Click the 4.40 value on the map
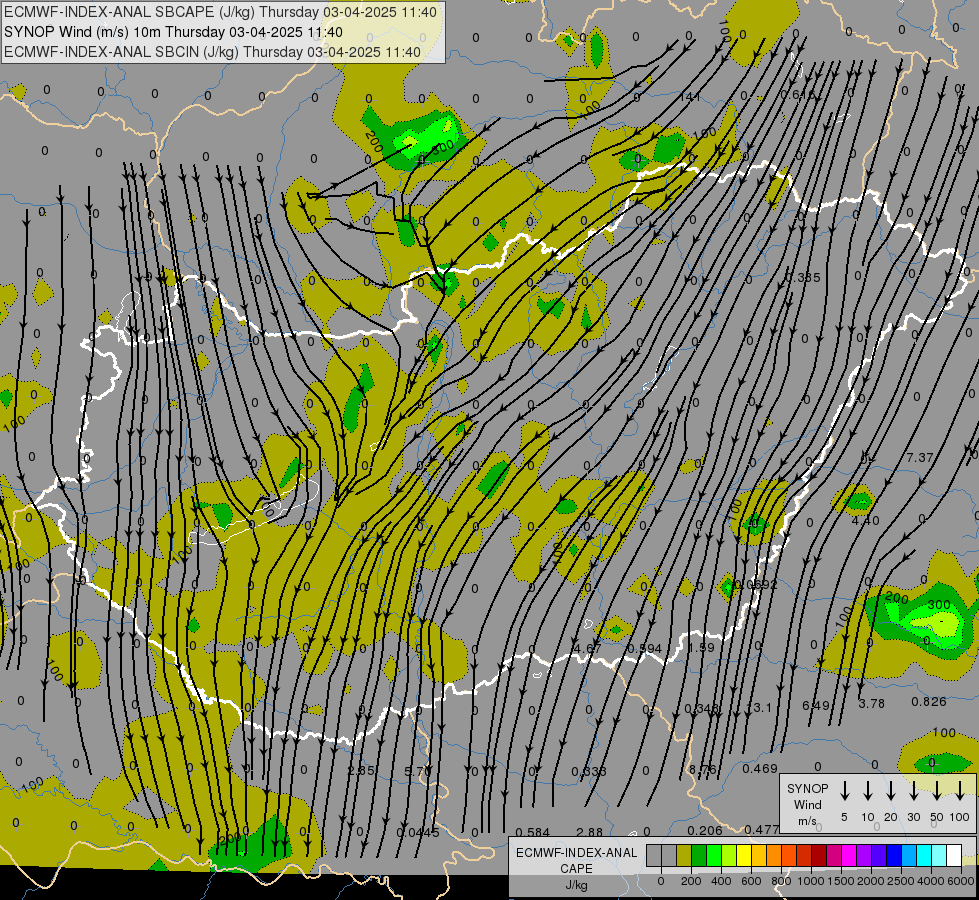 tap(865, 520)
